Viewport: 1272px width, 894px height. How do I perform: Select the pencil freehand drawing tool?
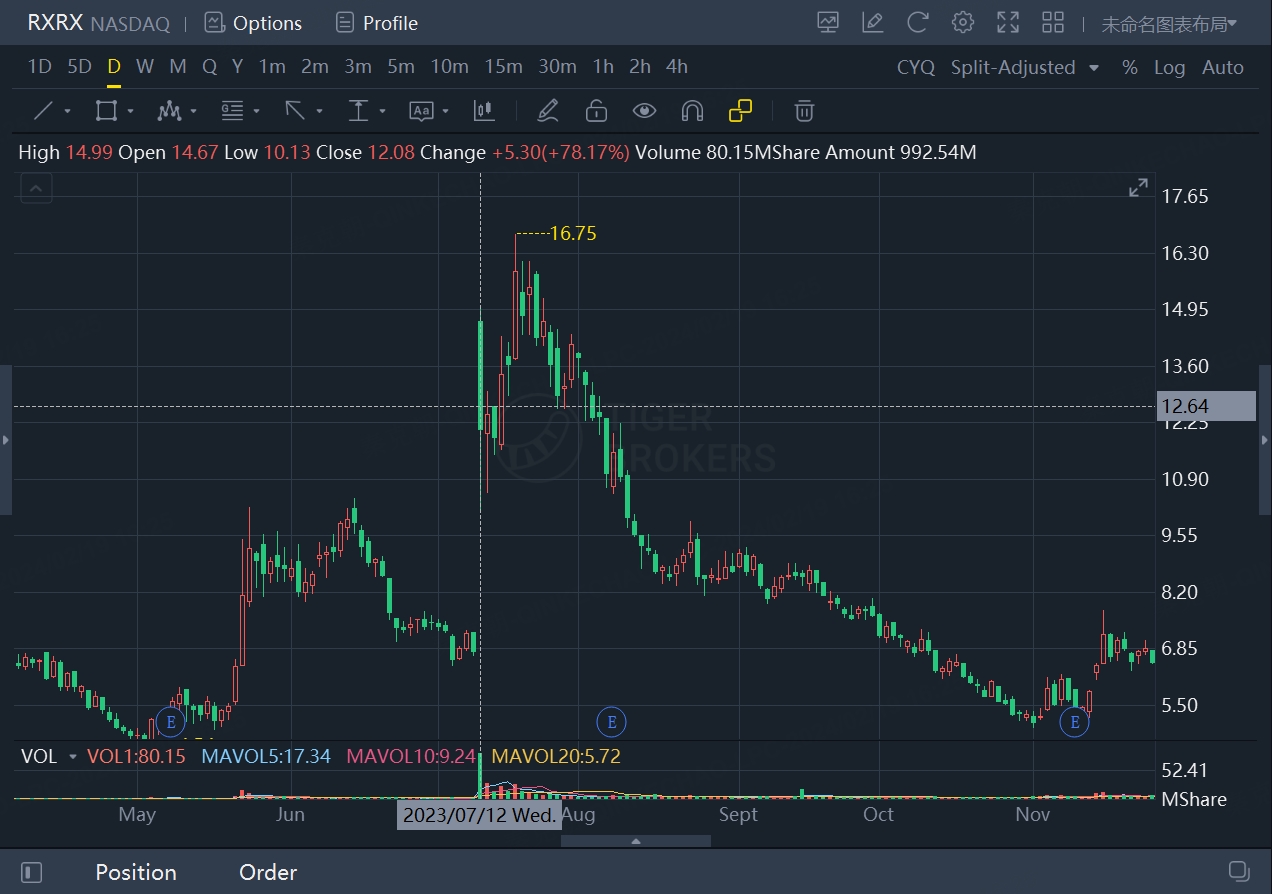tap(547, 111)
